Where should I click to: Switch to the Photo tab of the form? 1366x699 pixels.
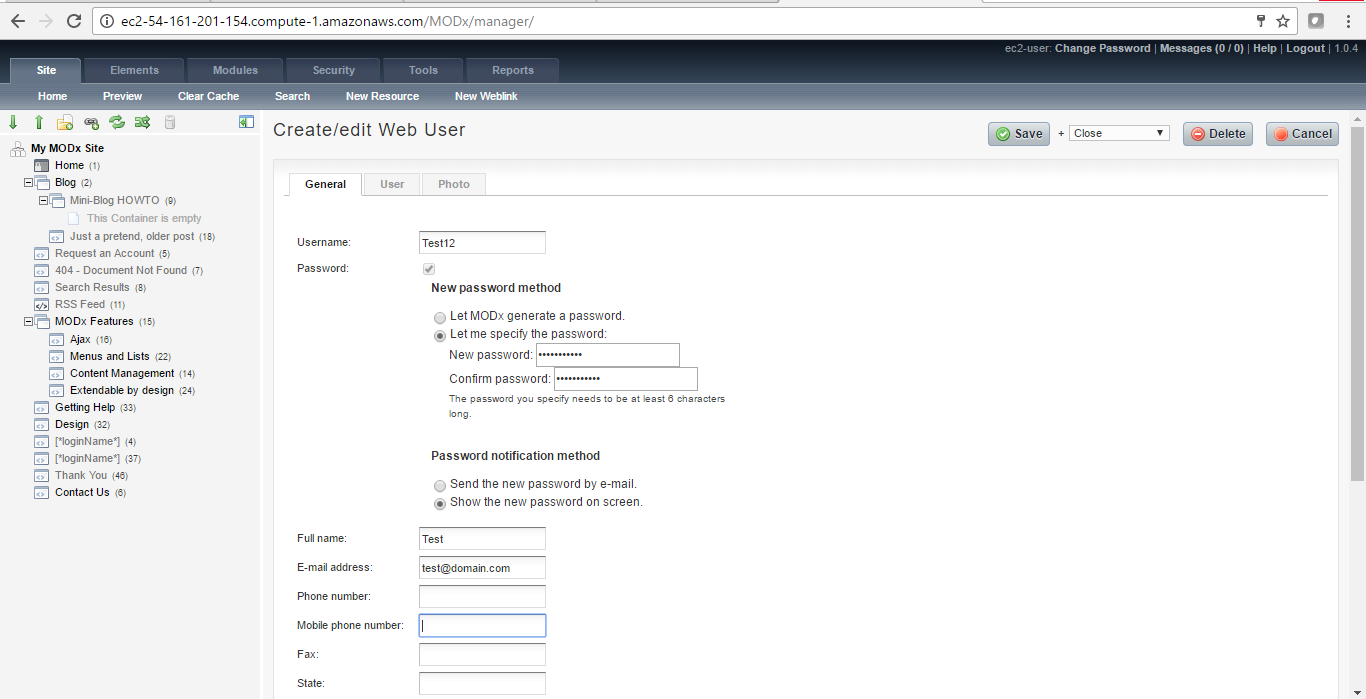click(x=454, y=184)
